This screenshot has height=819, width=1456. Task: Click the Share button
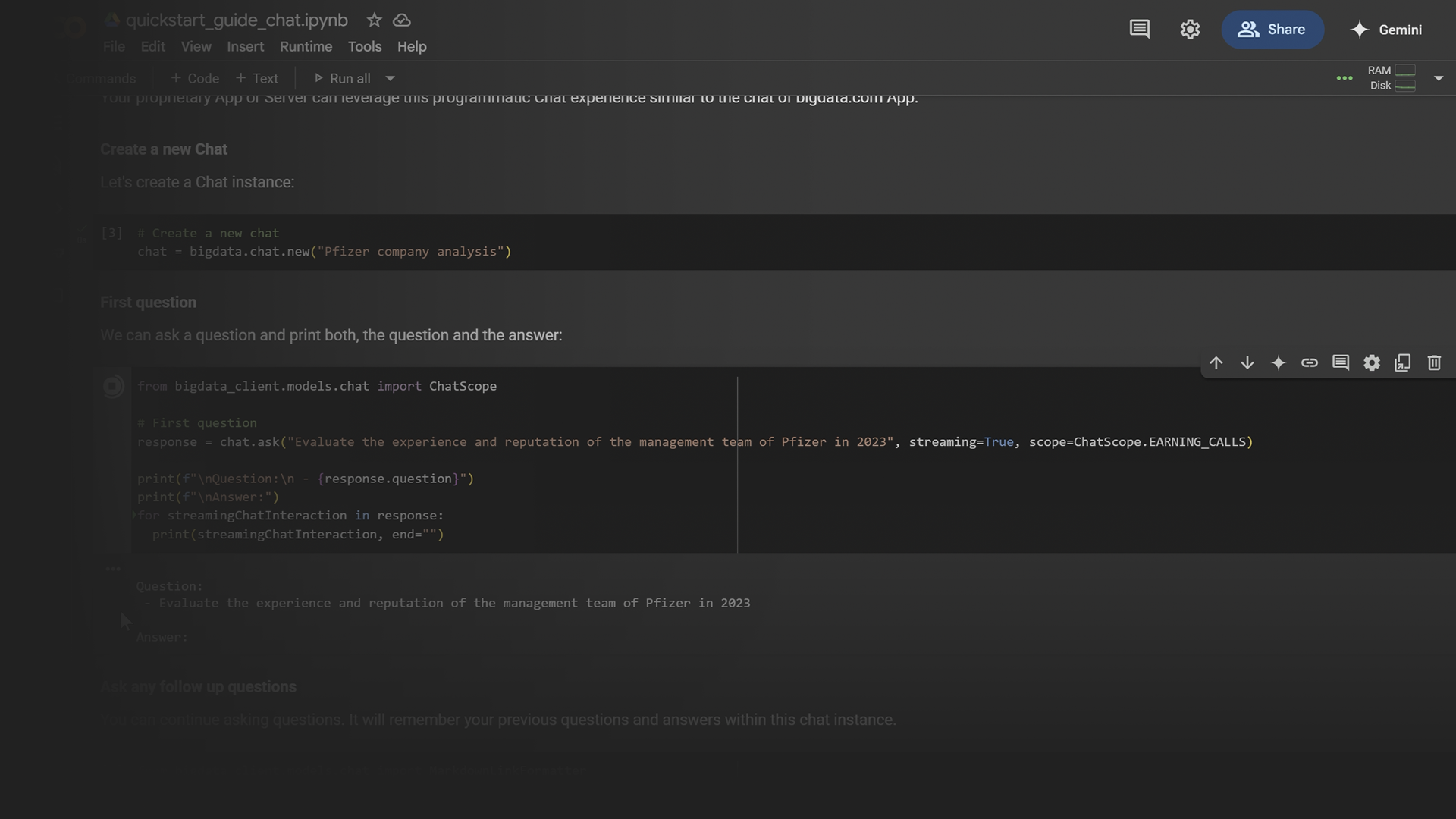point(1272,30)
